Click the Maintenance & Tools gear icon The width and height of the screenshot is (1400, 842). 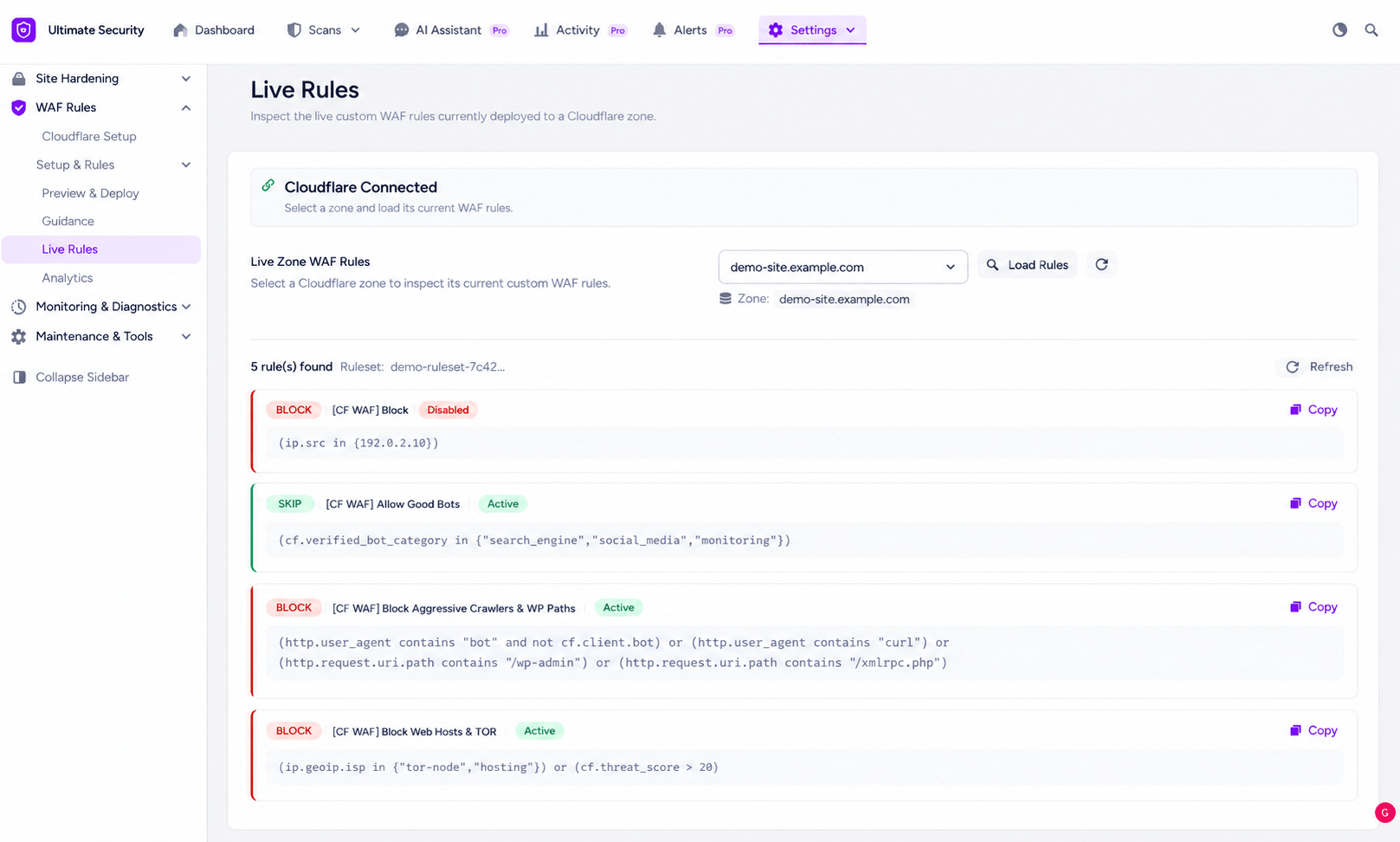pyautogui.click(x=18, y=336)
